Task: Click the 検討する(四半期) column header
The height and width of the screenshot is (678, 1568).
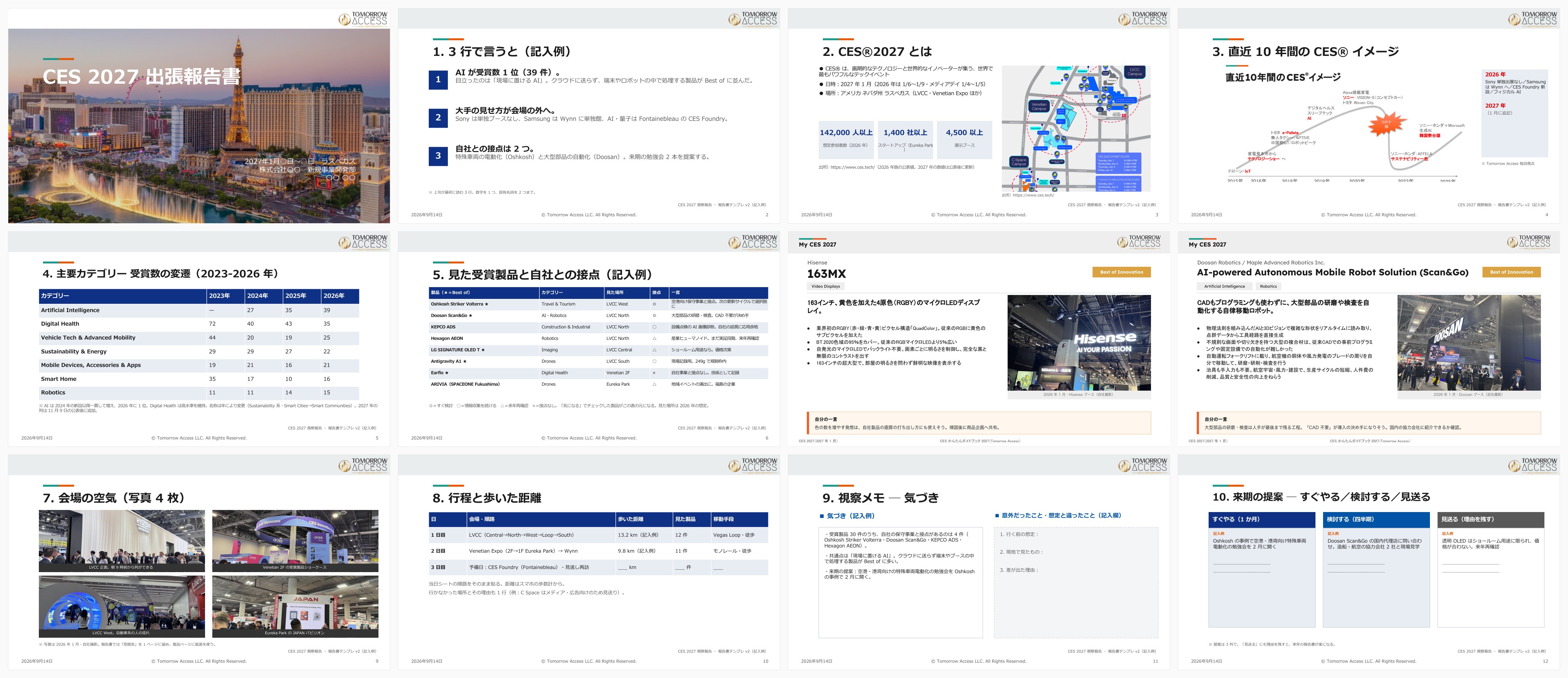Action: (x=1376, y=520)
